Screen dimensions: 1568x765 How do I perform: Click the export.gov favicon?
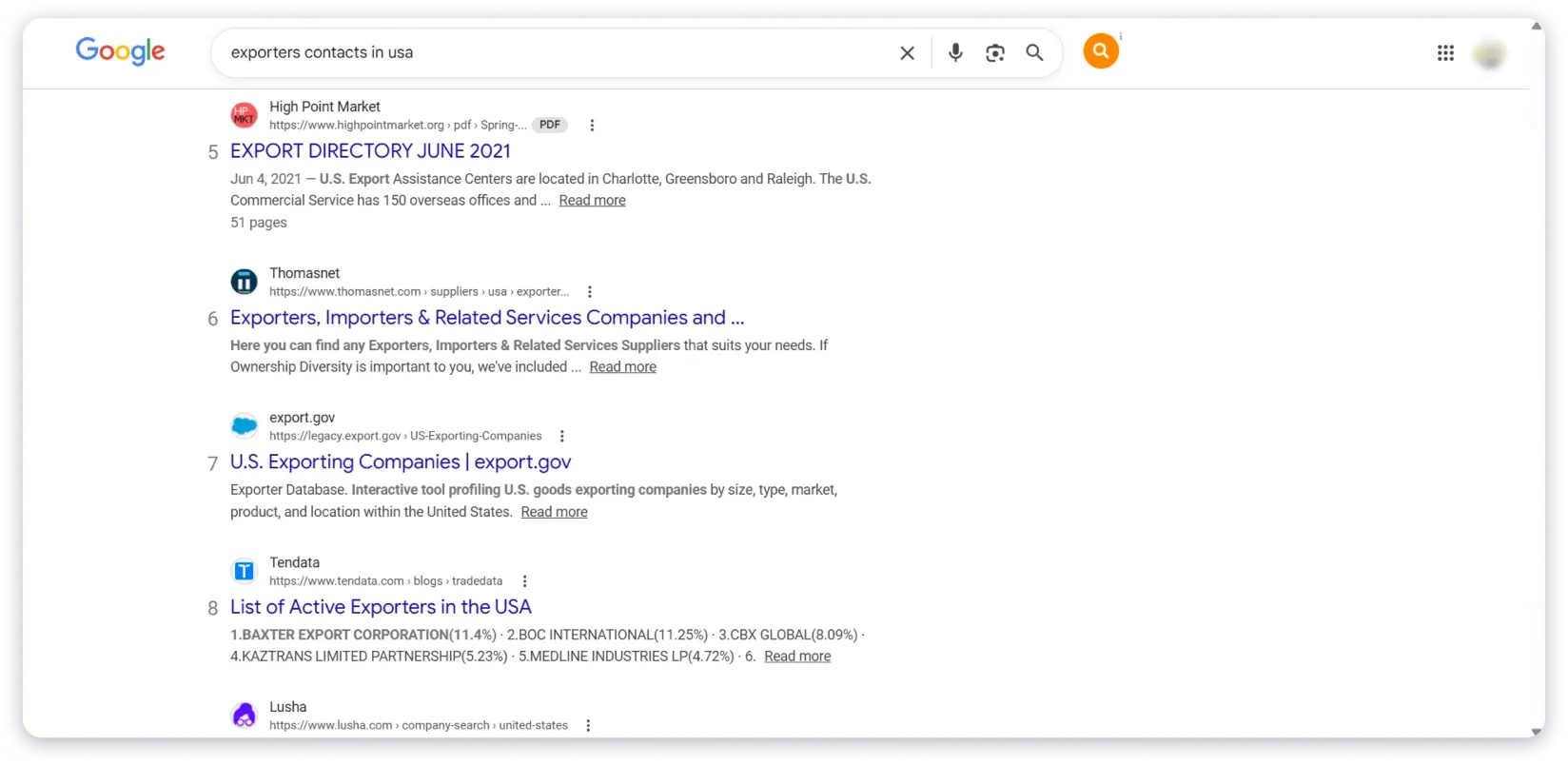coord(245,426)
